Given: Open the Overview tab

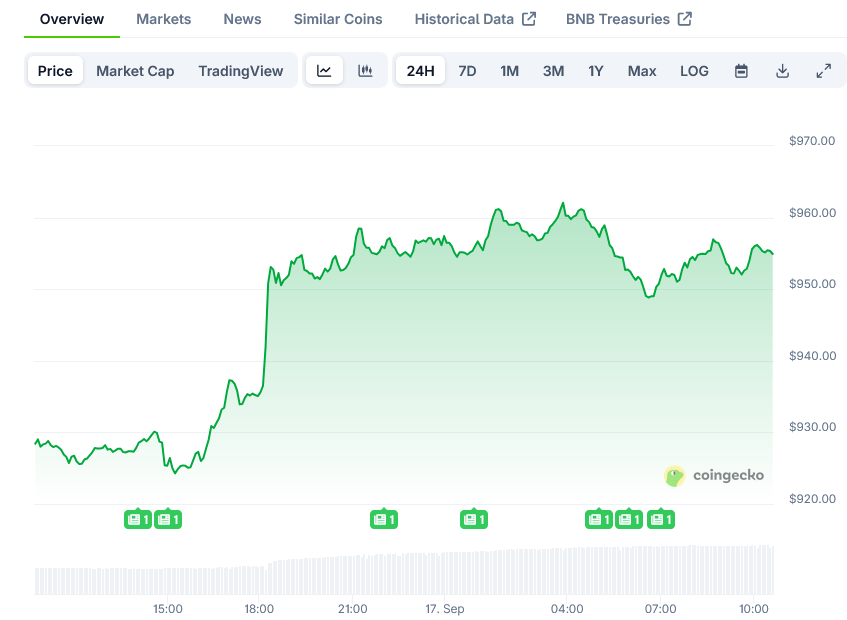Looking at the screenshot, I should click(72, 19).
